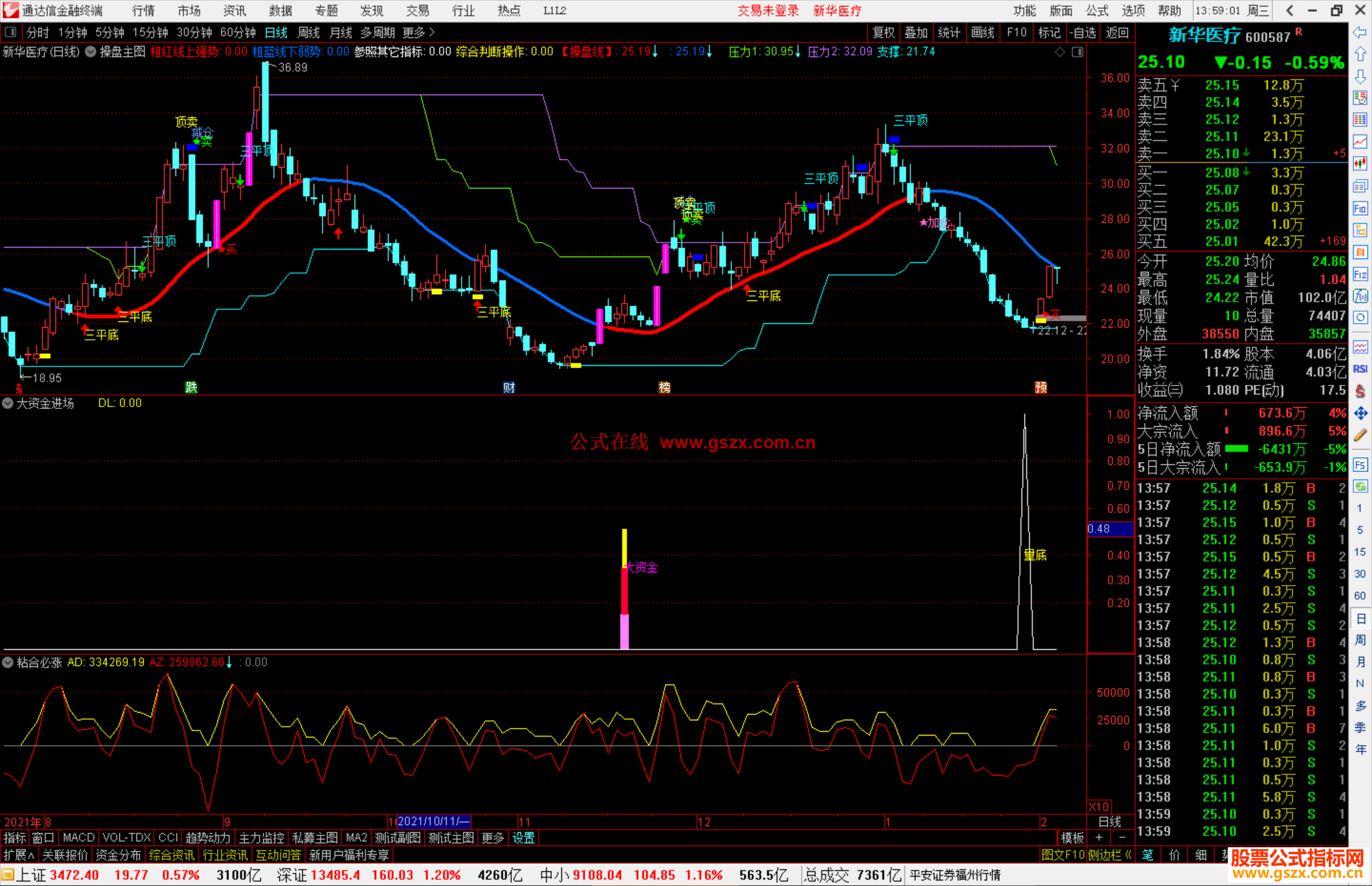Click the F10 info icon in right sidebar
This screenshot has height=886, width=1372.
click(1360, 208)
